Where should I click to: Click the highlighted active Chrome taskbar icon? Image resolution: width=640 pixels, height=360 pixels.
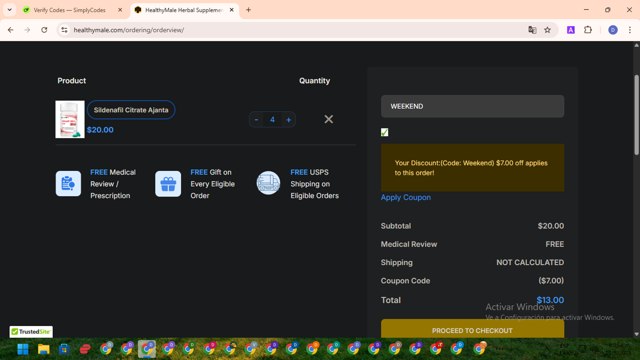[147, 349]
